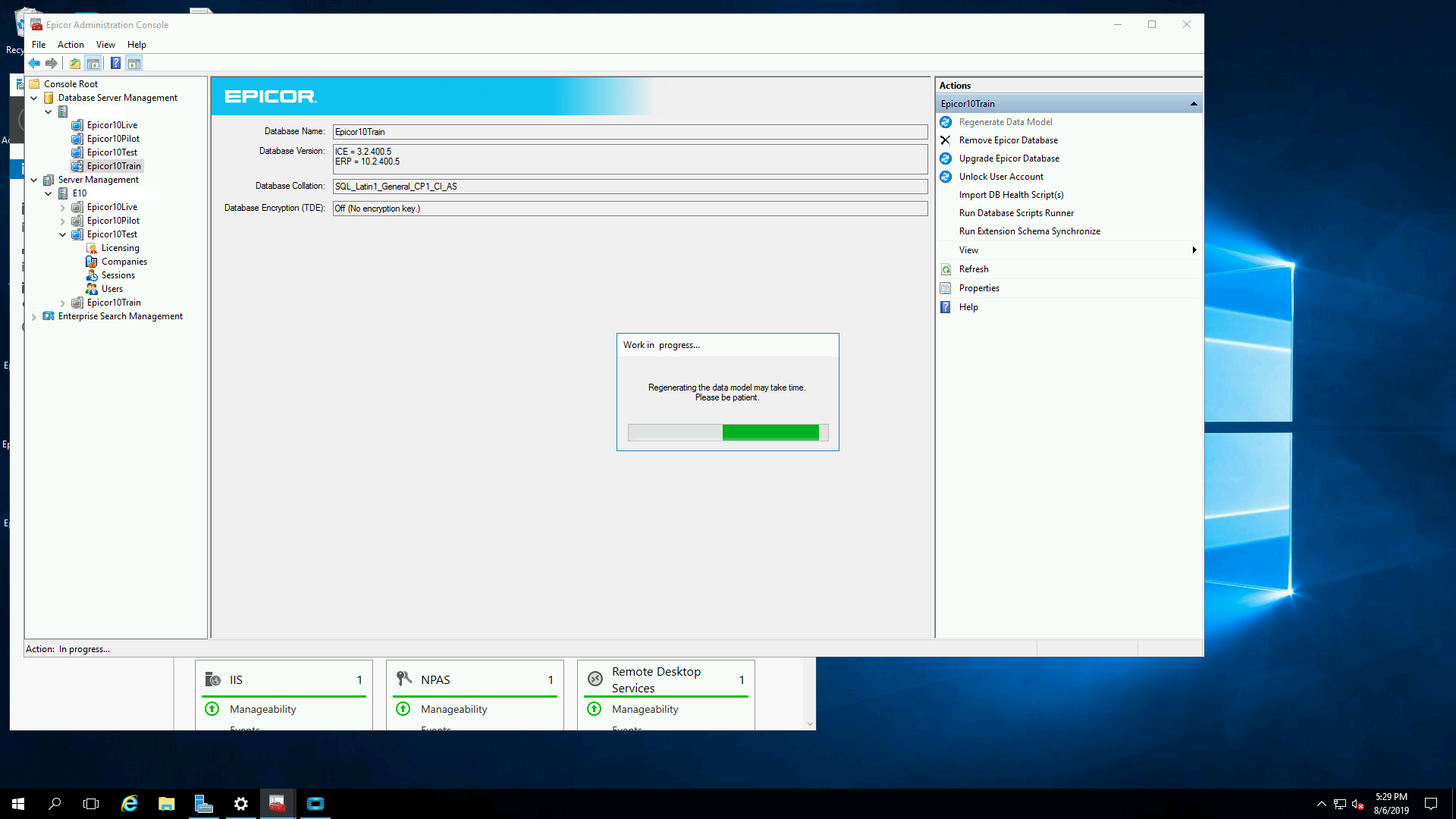Image resolution: width=1456 pixels, height=819 pixels.
Task: Click Upgrade Epicor Database action text
Action: (1009, 158)
